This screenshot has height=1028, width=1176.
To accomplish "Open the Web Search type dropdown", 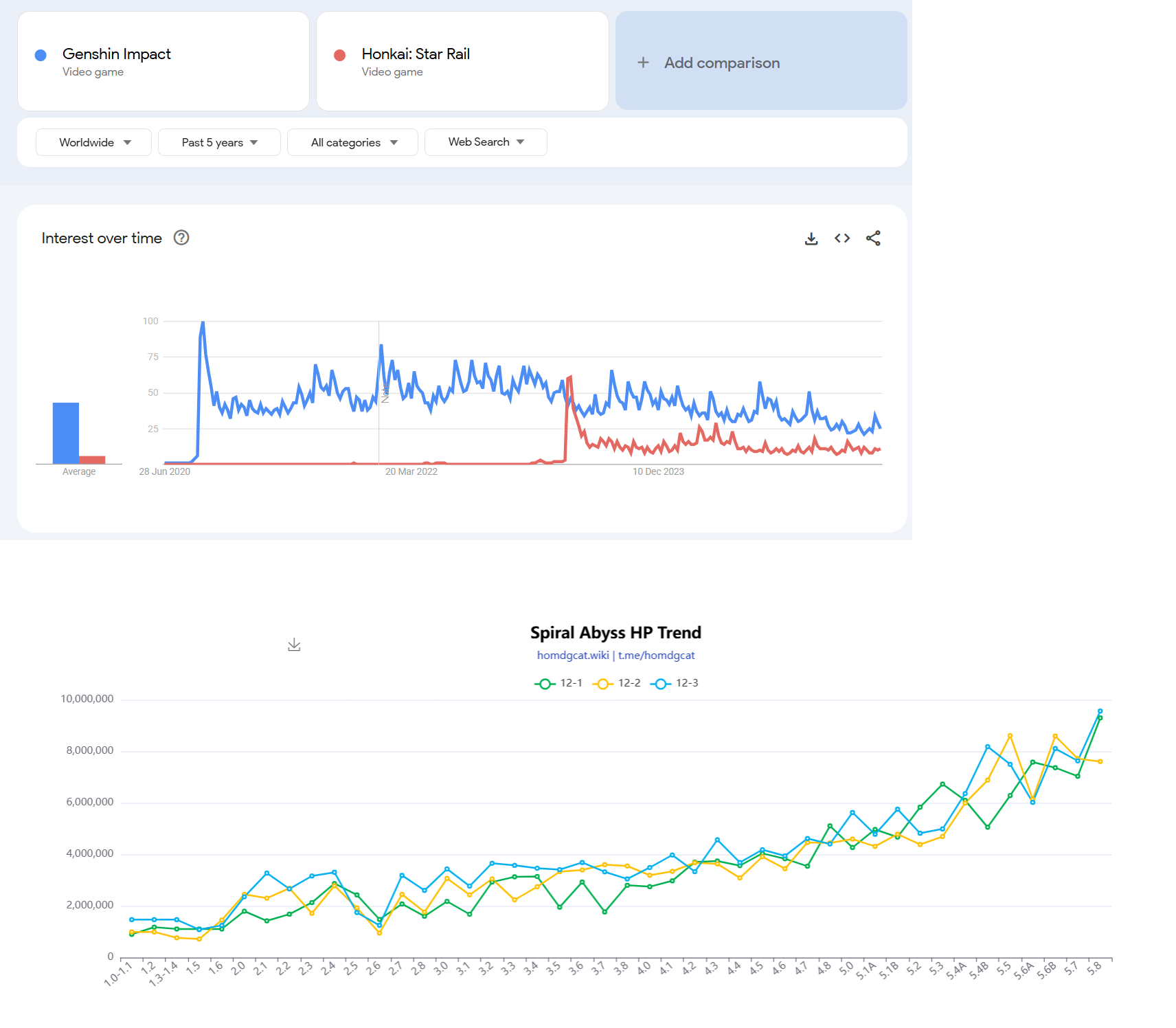I will [x=486, y=142].
